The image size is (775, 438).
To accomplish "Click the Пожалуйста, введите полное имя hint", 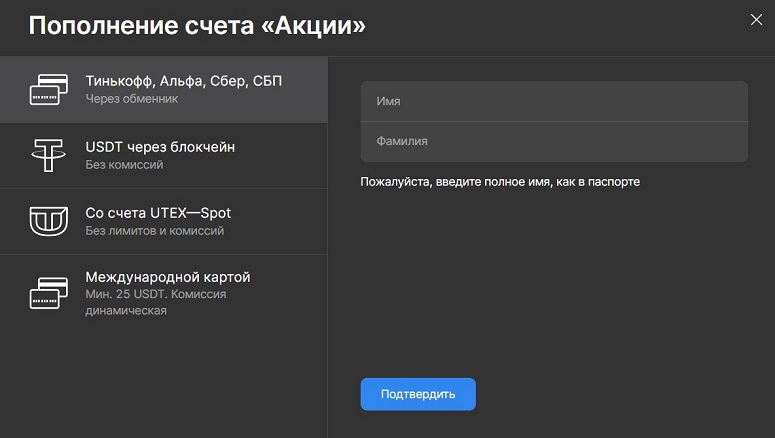I will (x=500, y=182).
